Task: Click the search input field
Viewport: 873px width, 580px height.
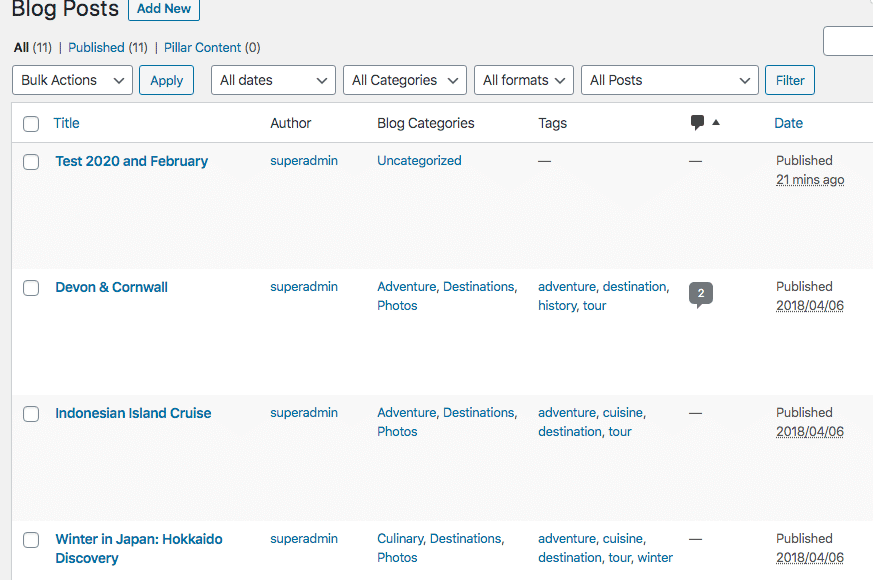Action: pyautogui.click(x=850, y=41)
